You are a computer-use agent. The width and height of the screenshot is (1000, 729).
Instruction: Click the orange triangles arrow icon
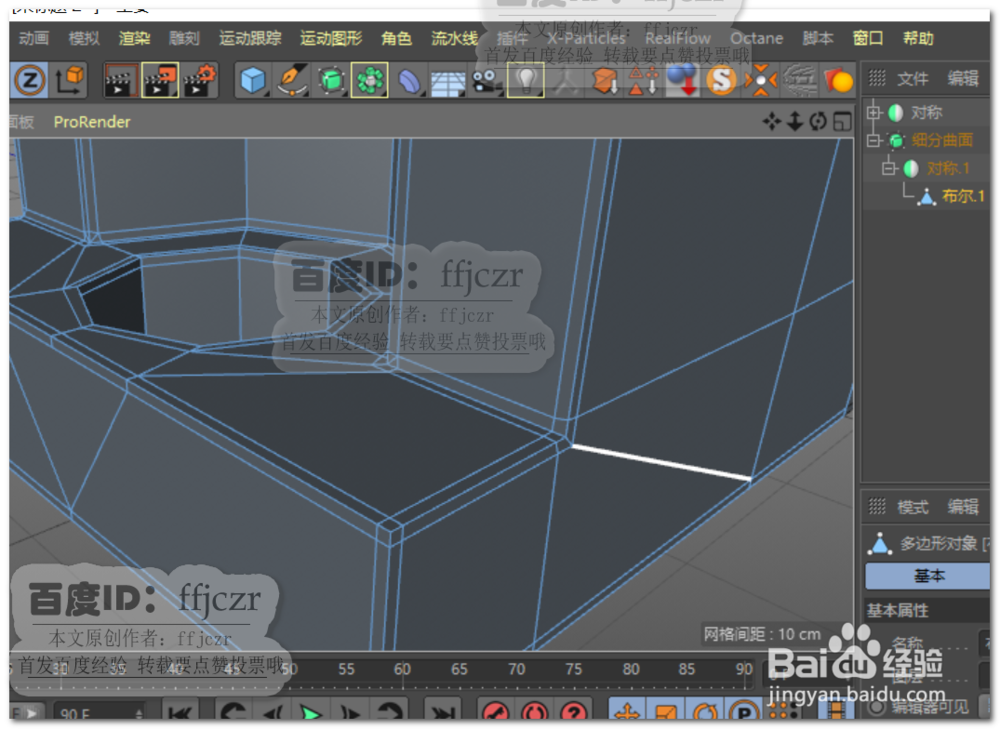pos(643,81)
